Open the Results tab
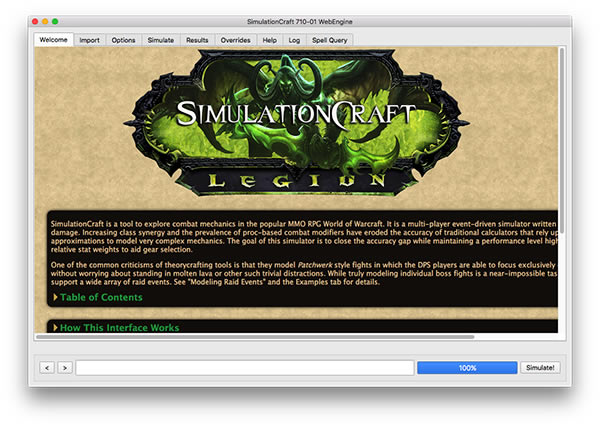600x427 pixels. tap(197, 40)
